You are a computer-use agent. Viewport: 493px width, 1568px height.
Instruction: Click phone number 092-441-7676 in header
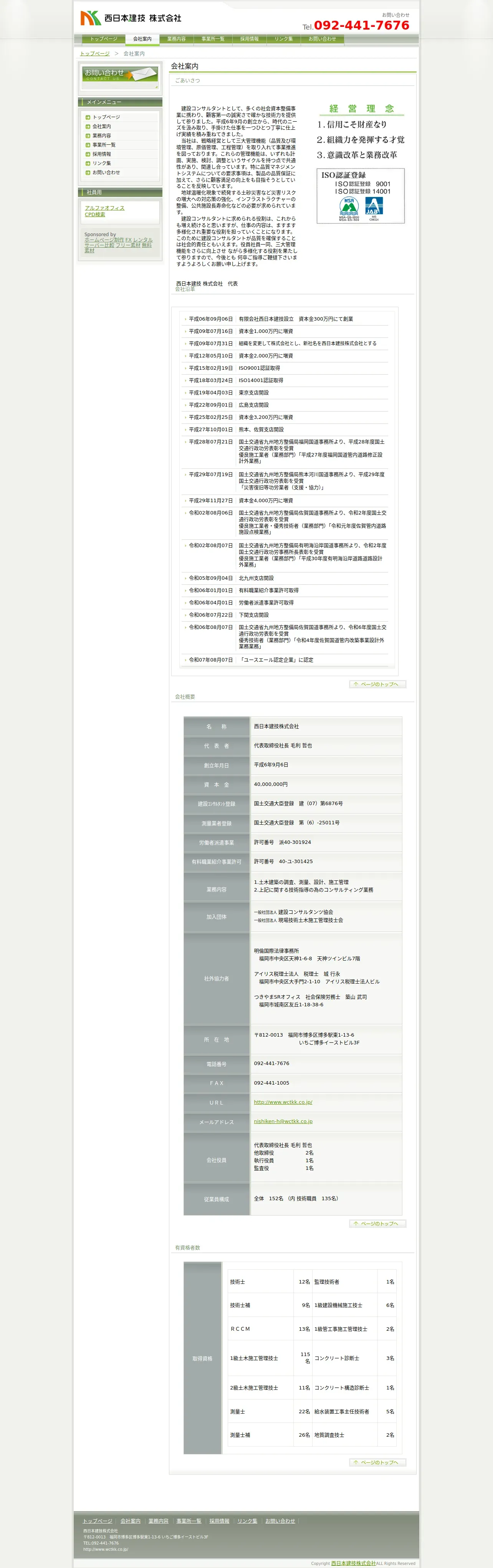click(x=362, y=25)
